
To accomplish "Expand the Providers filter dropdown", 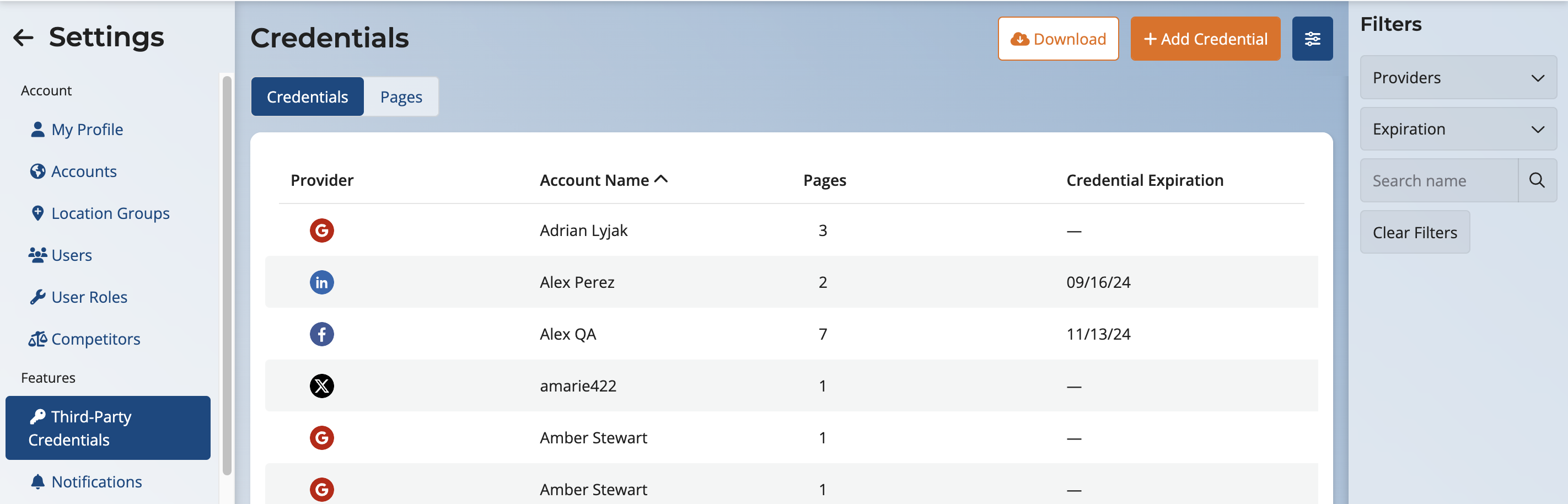I will click(1458, 78).
